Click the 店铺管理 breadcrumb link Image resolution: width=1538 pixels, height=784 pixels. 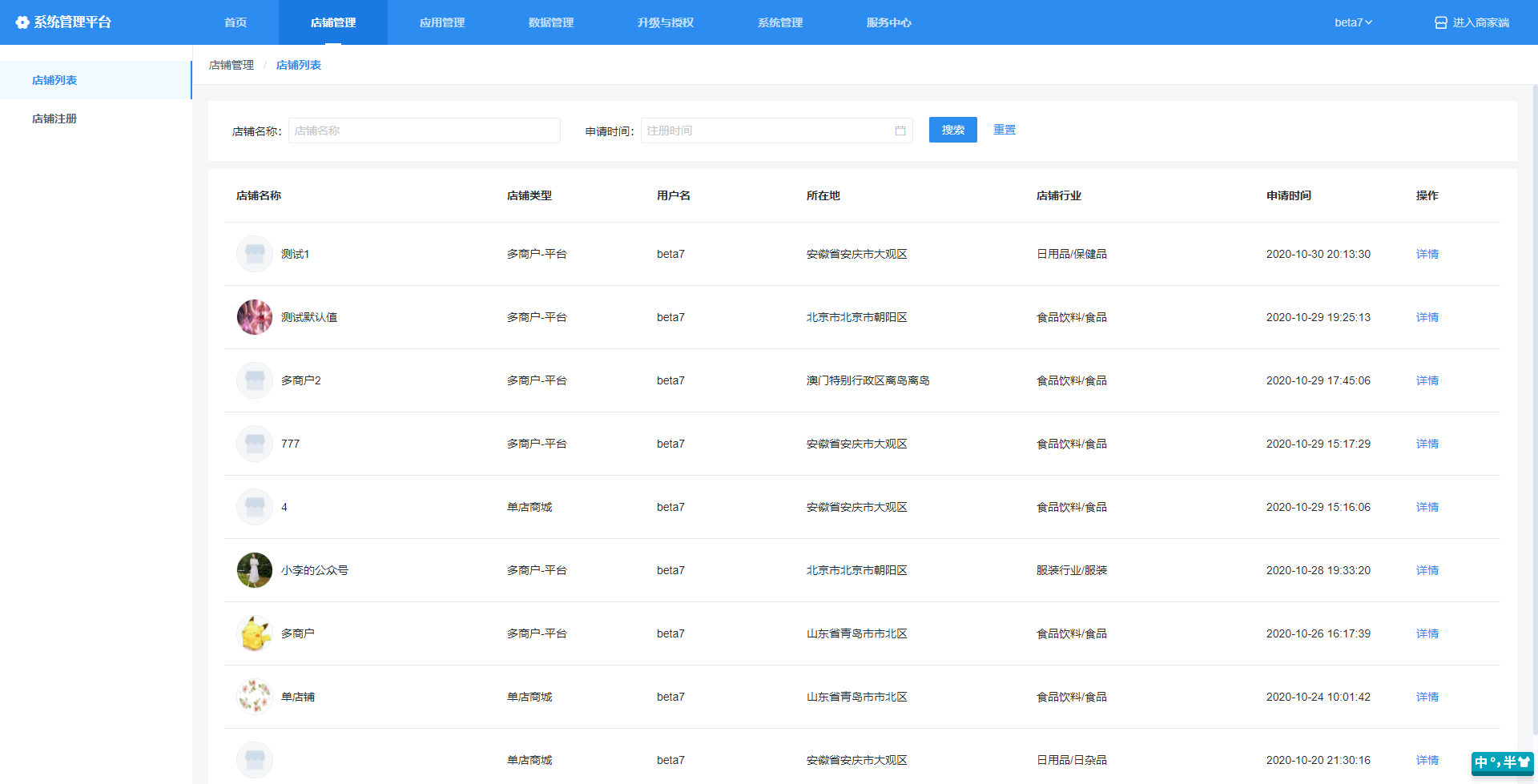pos(232,65)
